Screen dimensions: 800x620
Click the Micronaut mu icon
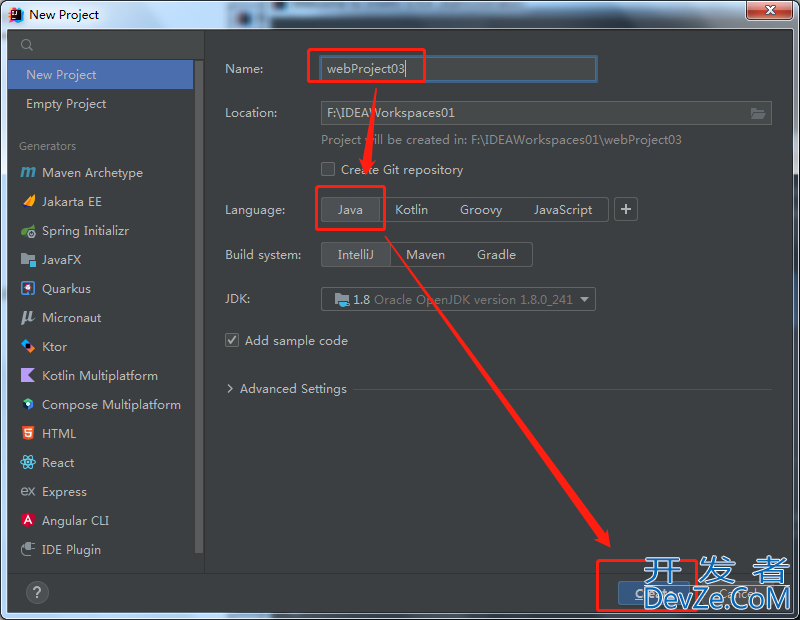(x=28, y=317)
